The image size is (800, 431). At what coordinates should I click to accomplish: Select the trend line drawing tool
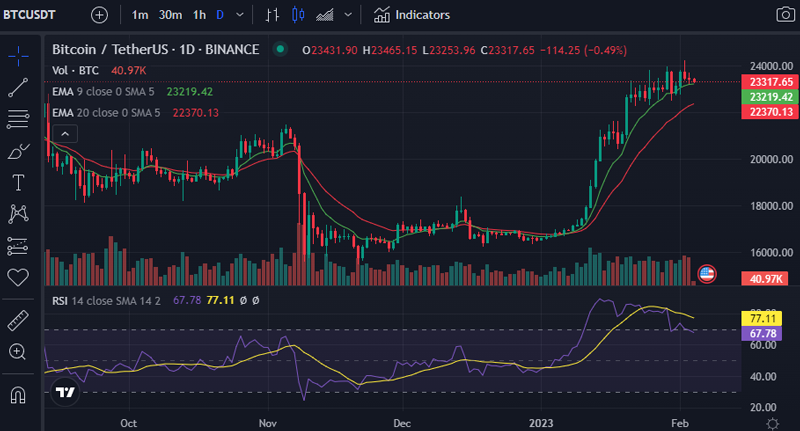pos(18,88)
